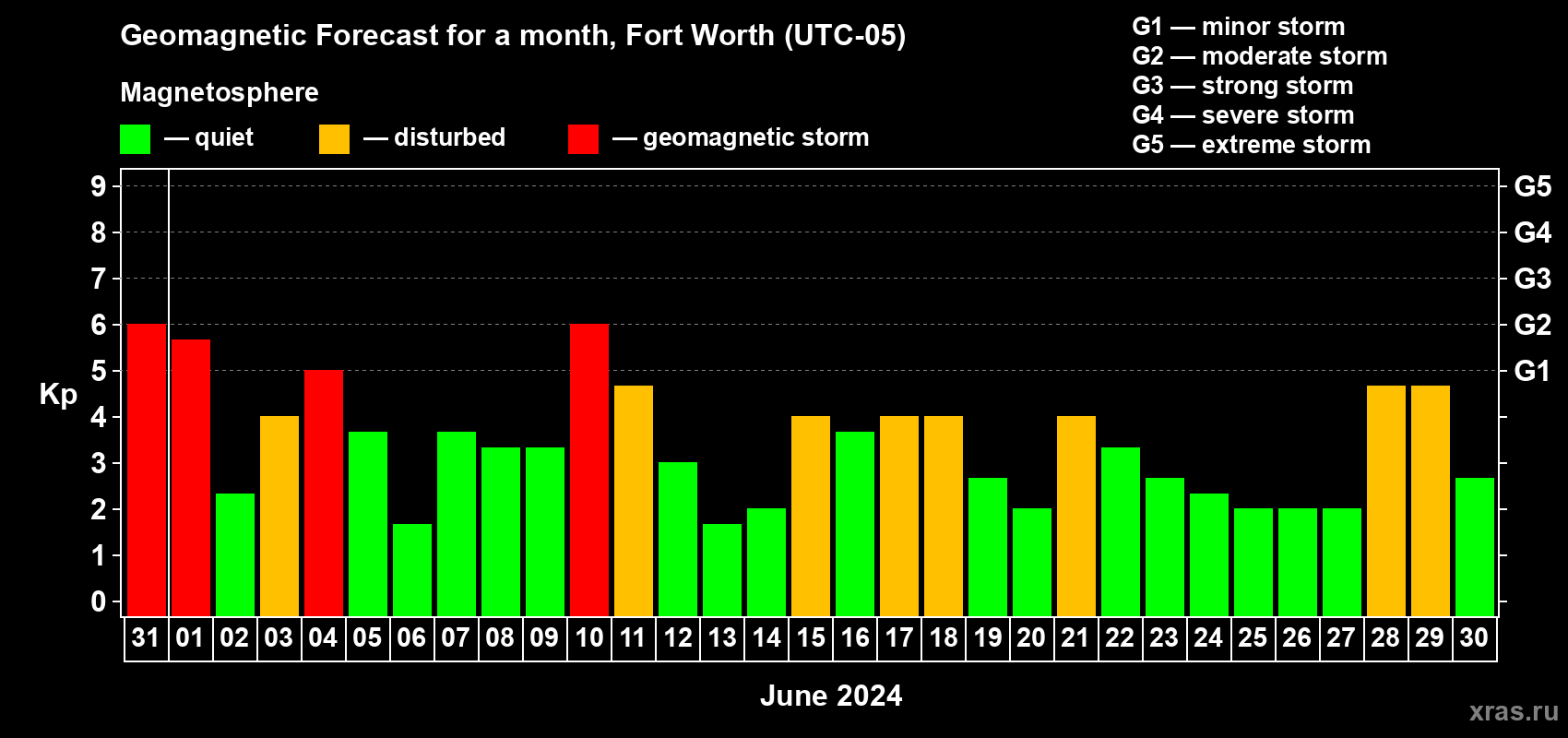Click the 'G3 — strong storm' legend line
The image size is (1568, 738).
[1242, 86]
